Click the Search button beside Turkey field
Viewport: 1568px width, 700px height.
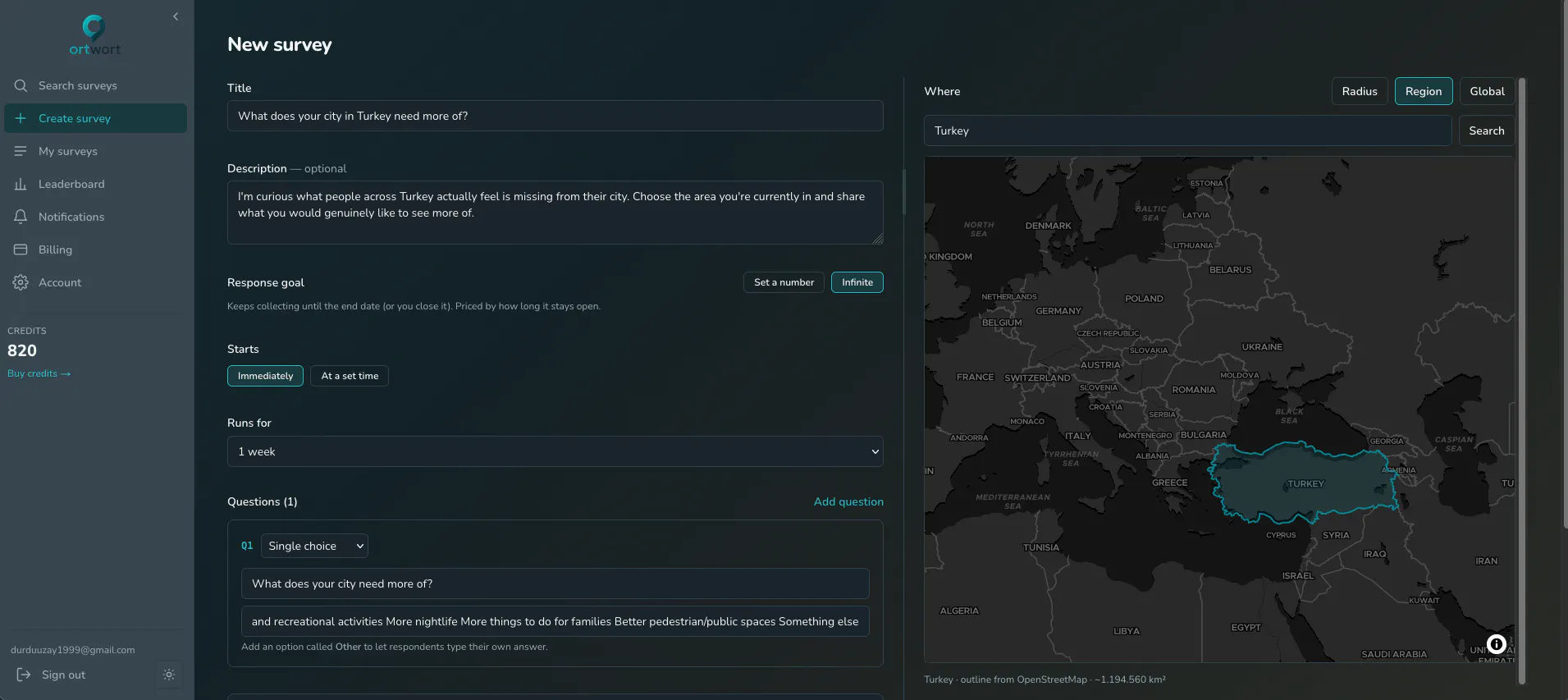(x=1487, y=130)
